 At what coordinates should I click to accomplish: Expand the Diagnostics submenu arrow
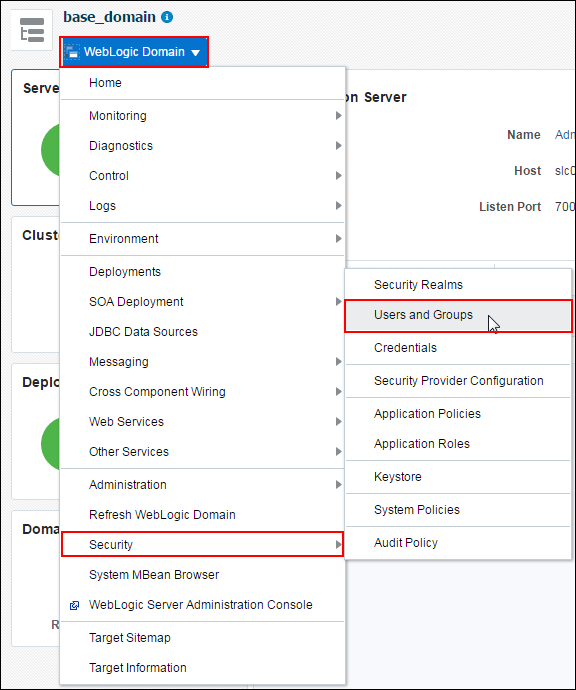[x=338, y=146]
